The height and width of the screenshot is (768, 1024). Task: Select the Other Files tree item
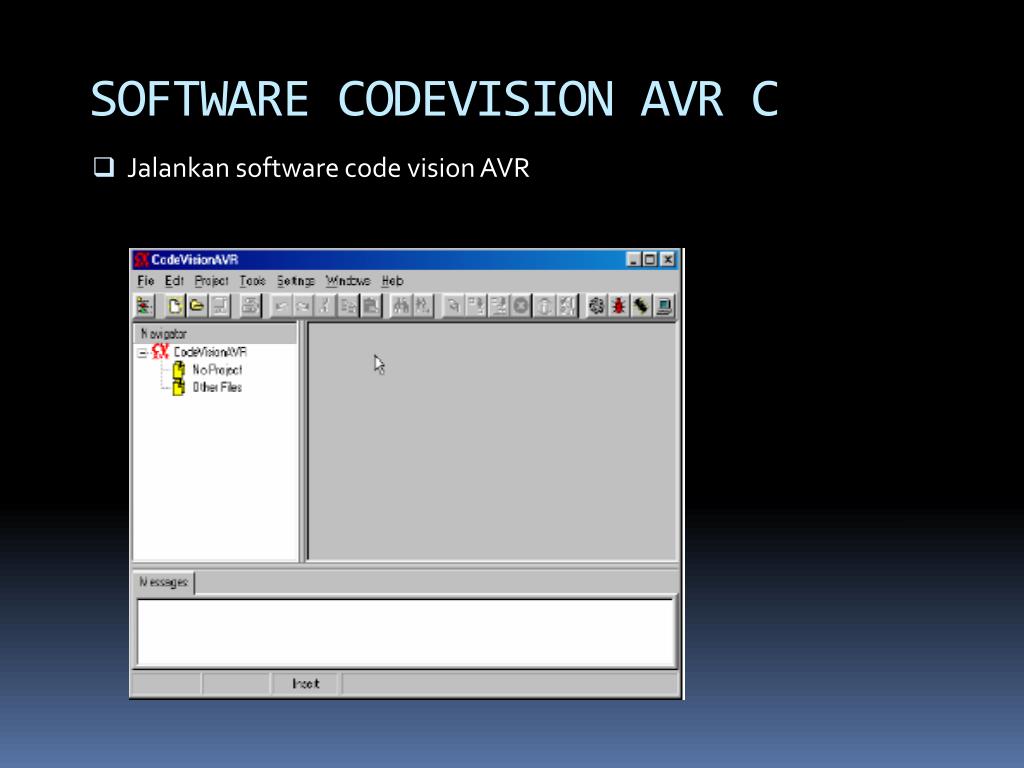(x=217, y=387)
